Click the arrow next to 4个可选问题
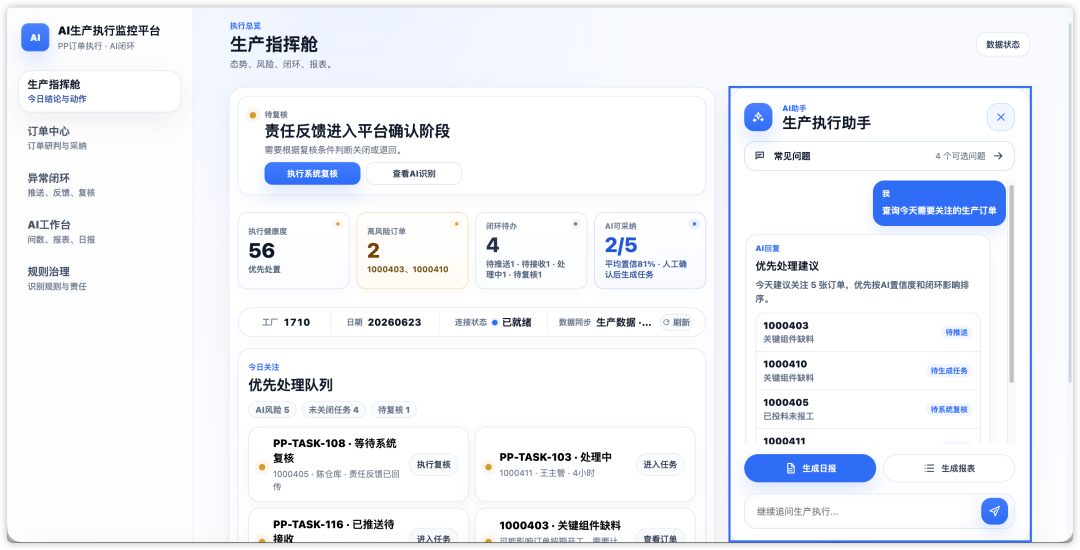 click(998, 156)
